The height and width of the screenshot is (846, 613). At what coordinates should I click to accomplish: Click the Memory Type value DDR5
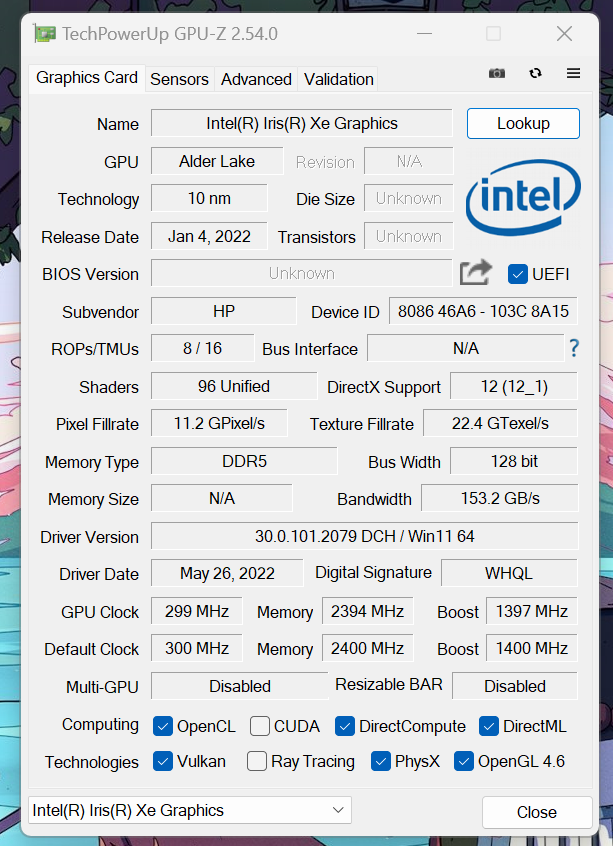(x=244, y=461)
